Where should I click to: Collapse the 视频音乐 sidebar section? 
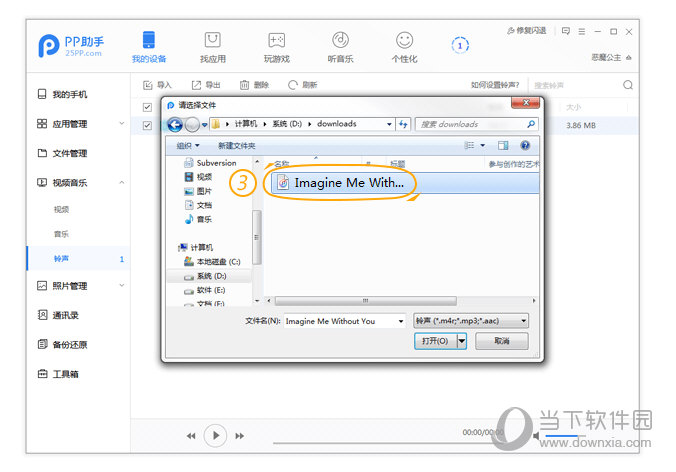122,182
